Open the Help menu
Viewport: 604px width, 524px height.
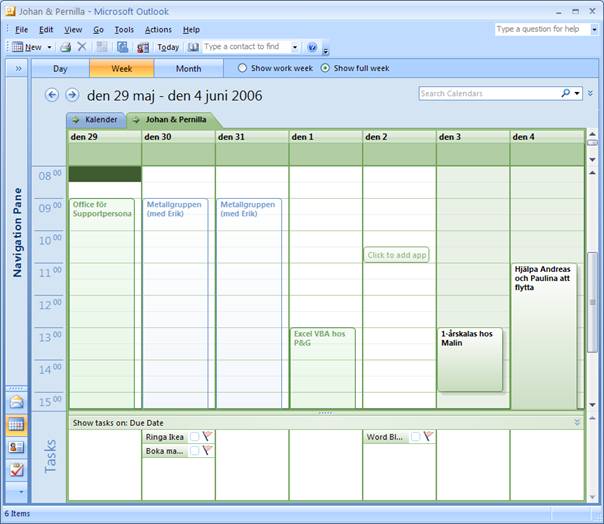click(191, 30)
